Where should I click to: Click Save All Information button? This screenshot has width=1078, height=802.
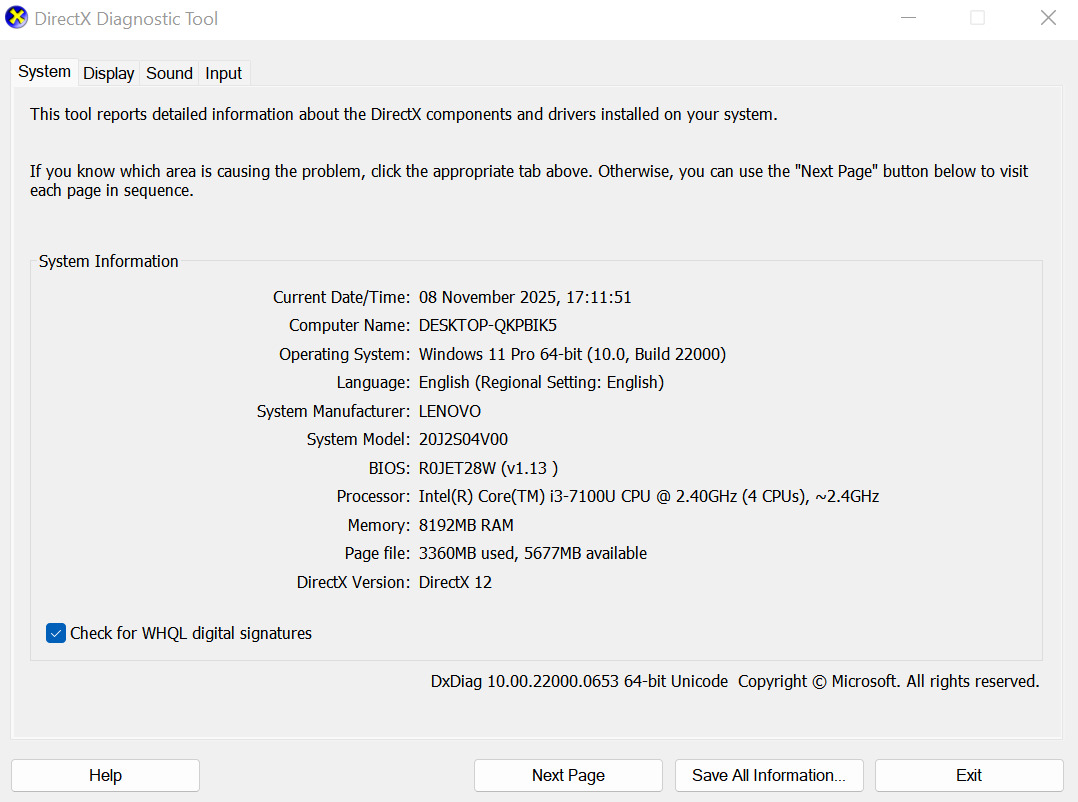tap(769, 775)
